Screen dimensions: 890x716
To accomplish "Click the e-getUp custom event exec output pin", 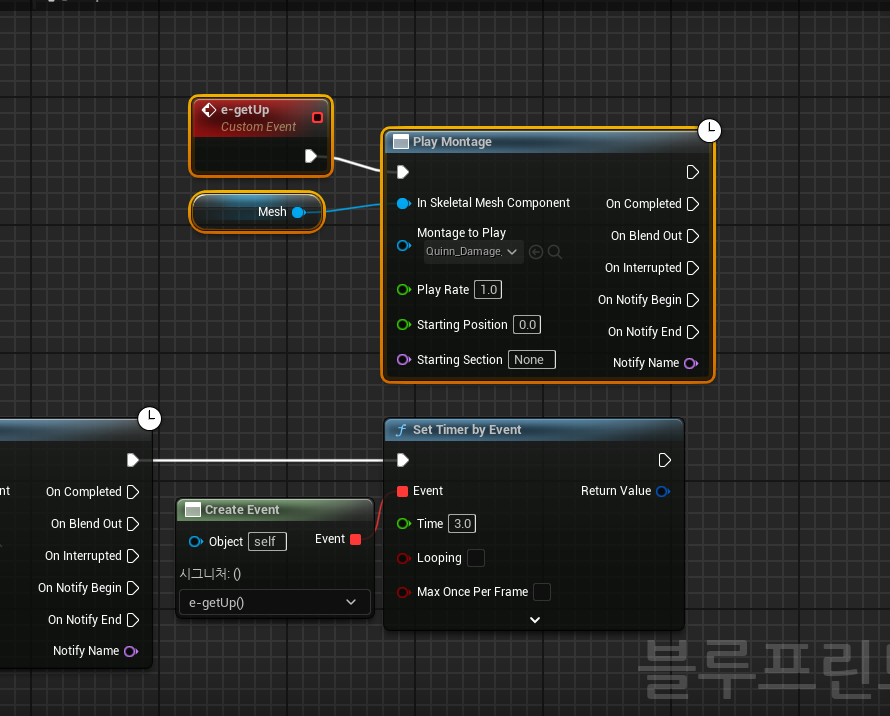I will pos(310,156).
